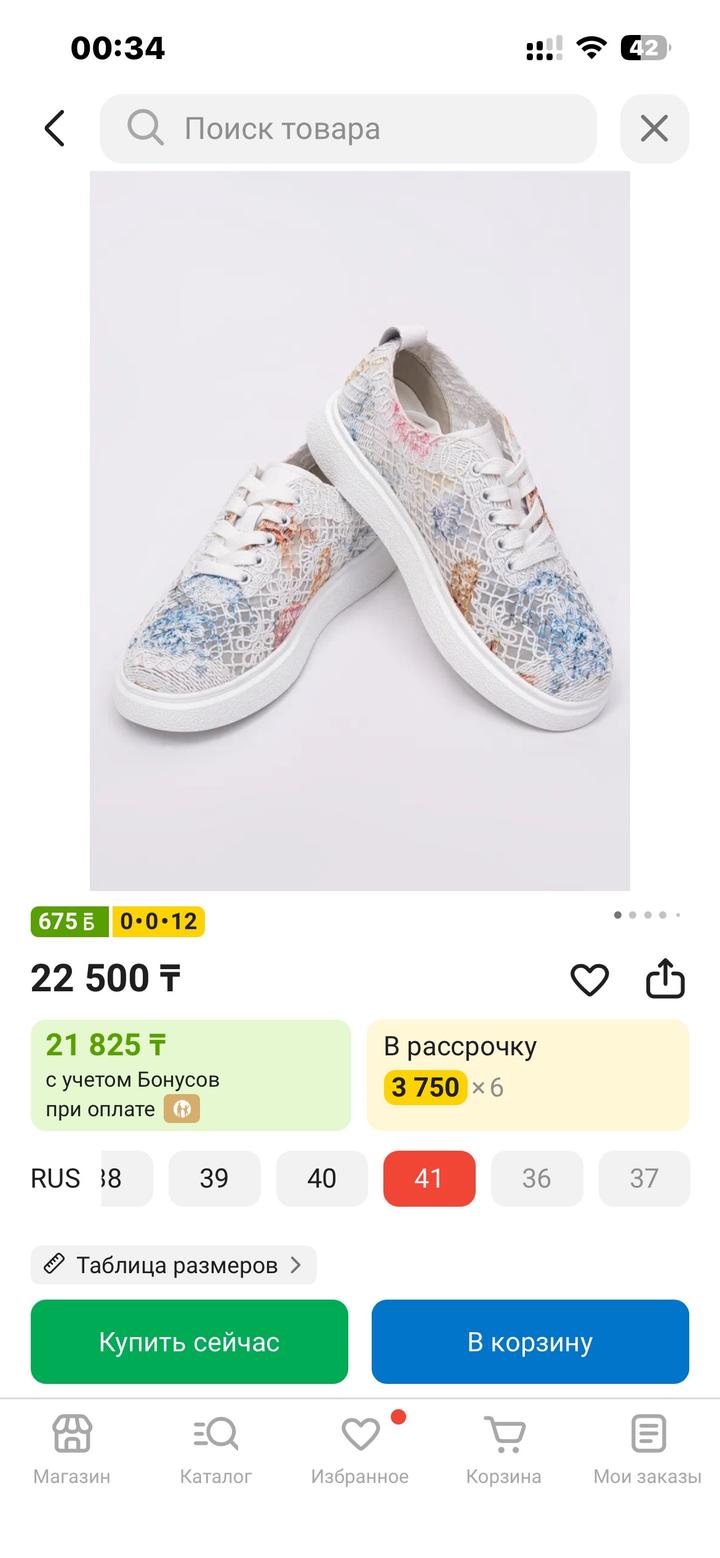The width and height of the screenshot is (720, 1558).
Task: Type in the Поиск товара field
Action: click(x=380, y=128)
